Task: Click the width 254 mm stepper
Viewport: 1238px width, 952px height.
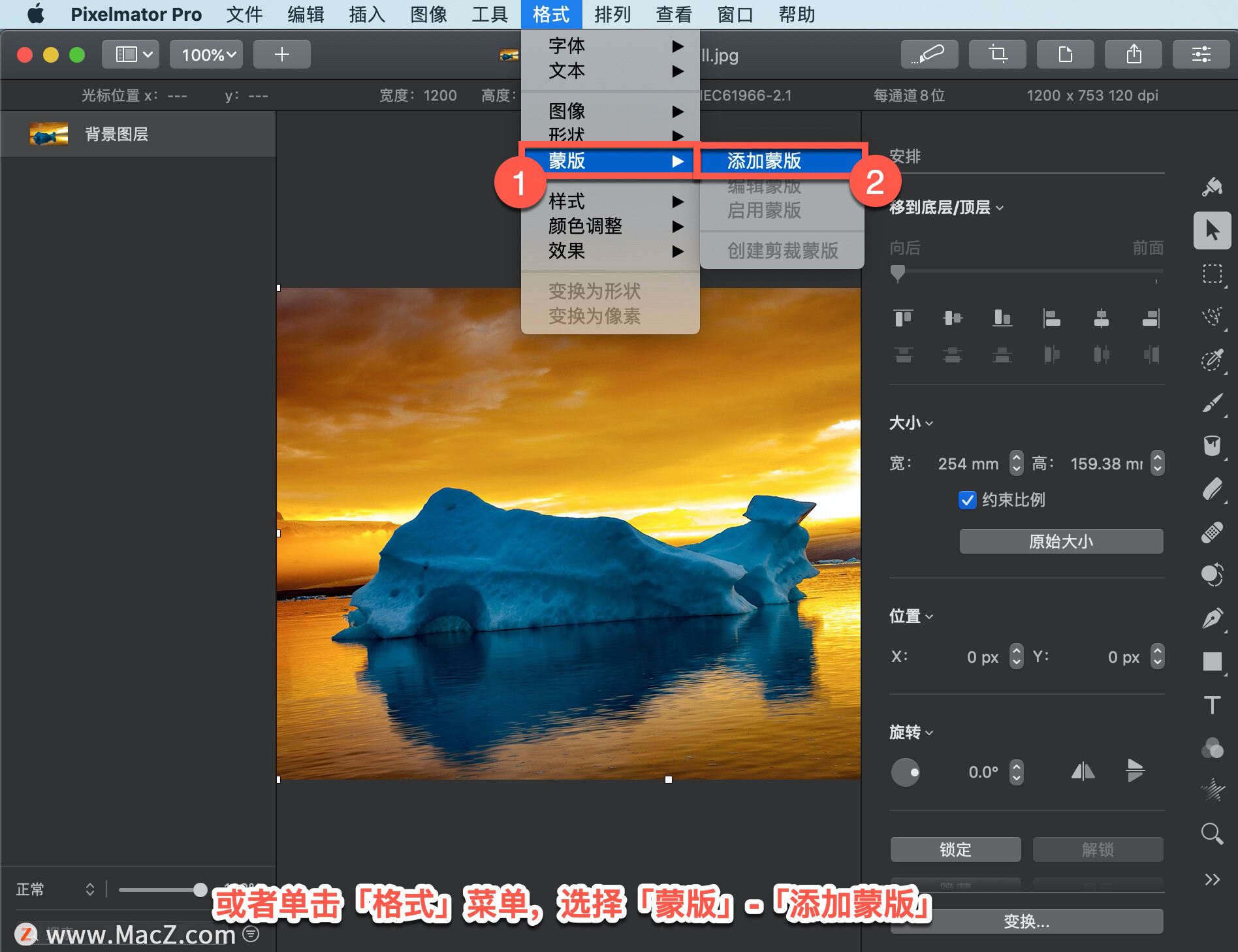Action: [x=1016, y=463]
